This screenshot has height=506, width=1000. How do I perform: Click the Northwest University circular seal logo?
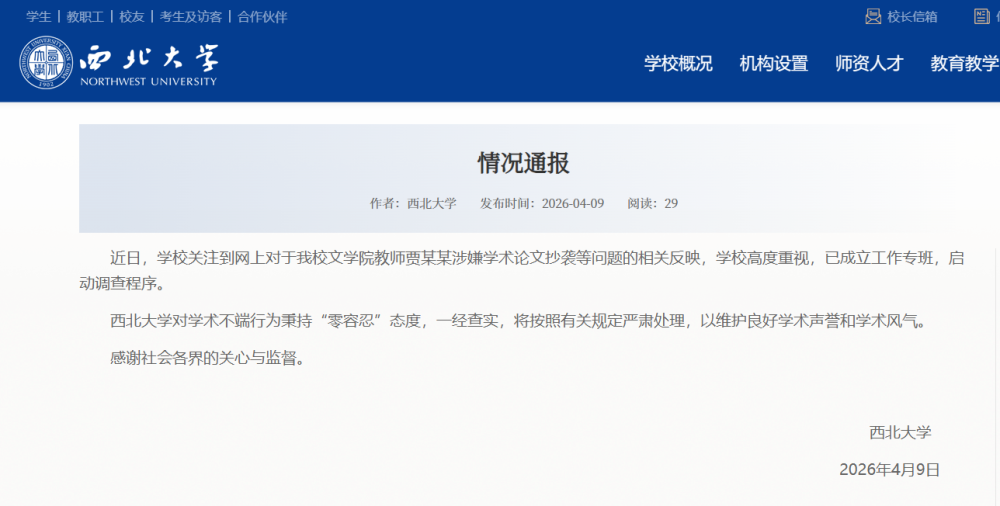tap(46, 62)
